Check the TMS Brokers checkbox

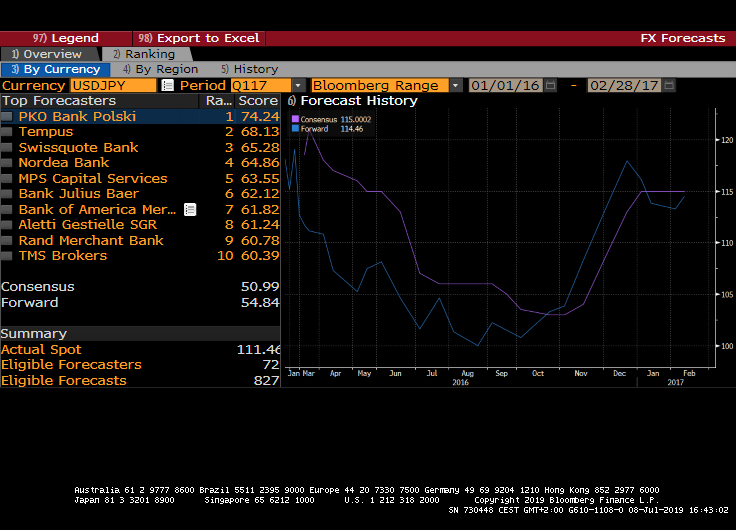pyautogui.click(x=8, y=256)
